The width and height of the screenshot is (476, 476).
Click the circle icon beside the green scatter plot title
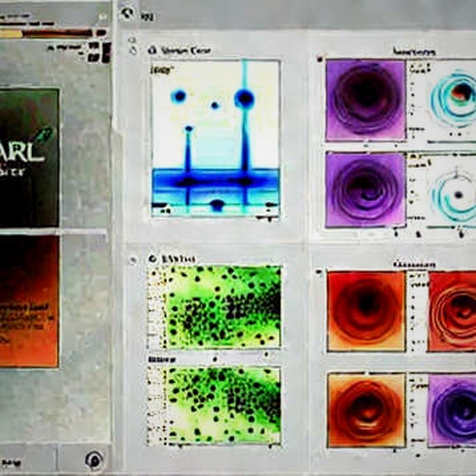coord(152,259)
